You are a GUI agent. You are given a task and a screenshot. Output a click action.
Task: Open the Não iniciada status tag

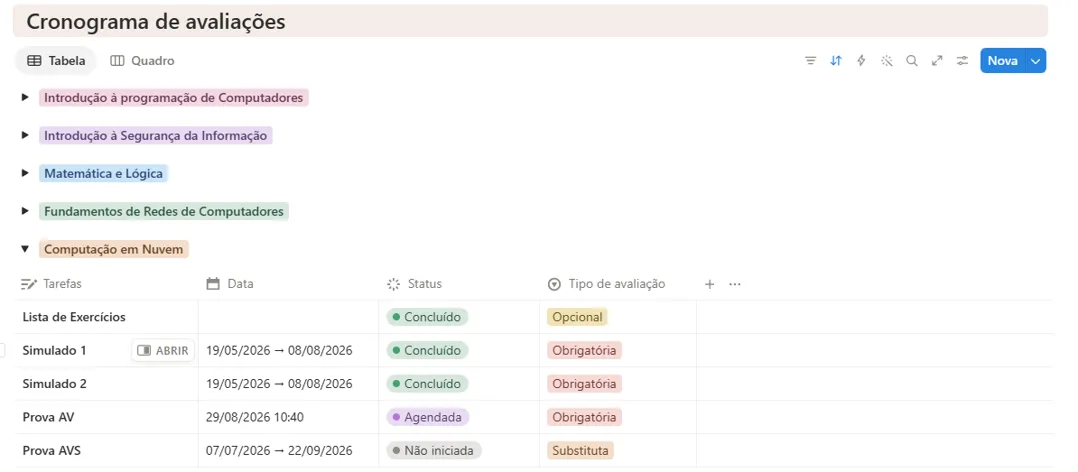coord(434,451)
